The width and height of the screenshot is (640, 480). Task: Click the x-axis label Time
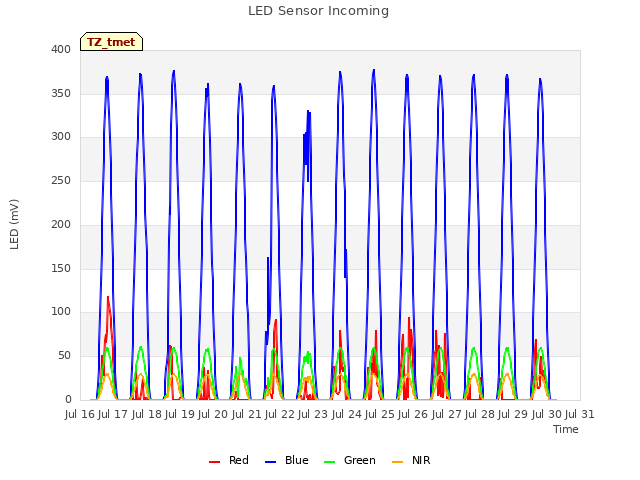pos(566,429)
